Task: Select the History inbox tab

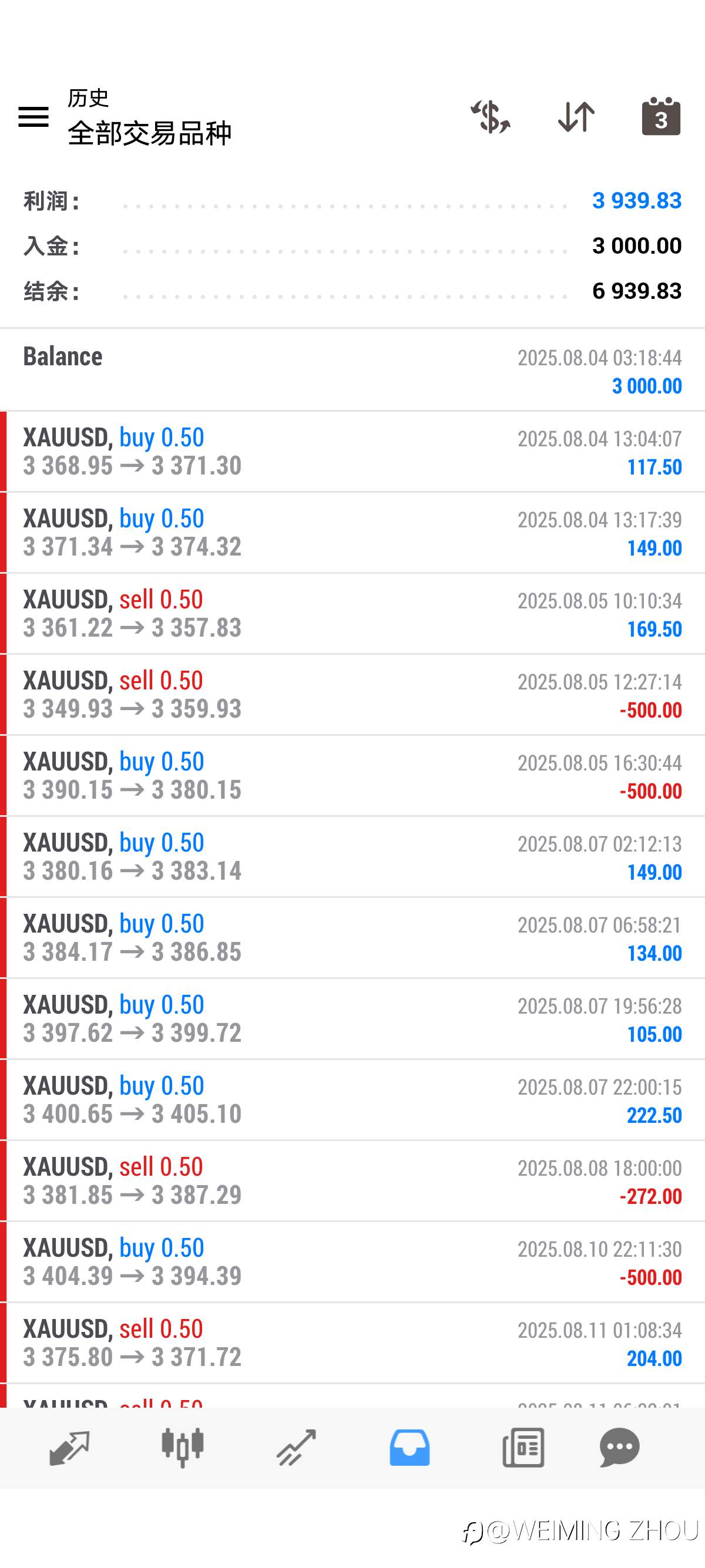Action: pos(409,1448)
